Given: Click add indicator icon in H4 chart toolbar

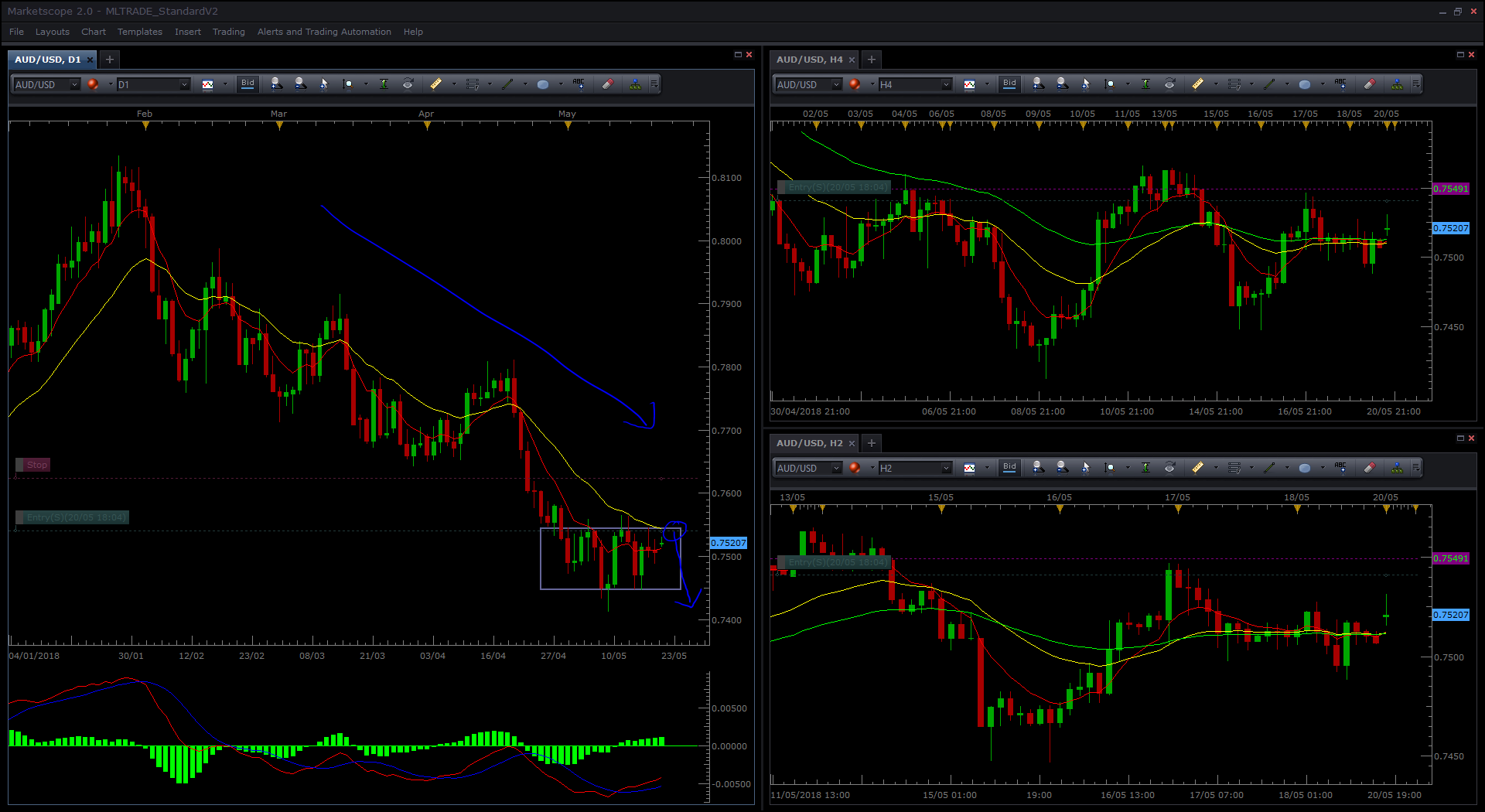Looking at the screenshot, I should [1038, 84].
